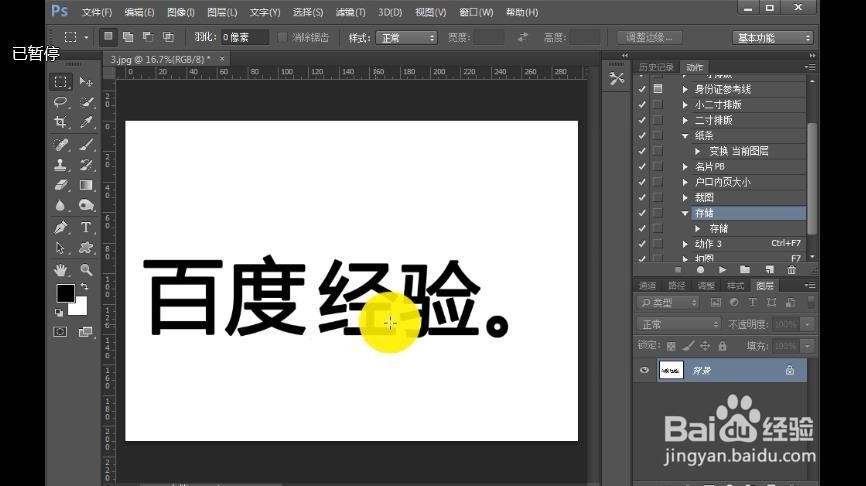Open the 样式 style dropdown
866x486 pixels.
pos(406,38)
